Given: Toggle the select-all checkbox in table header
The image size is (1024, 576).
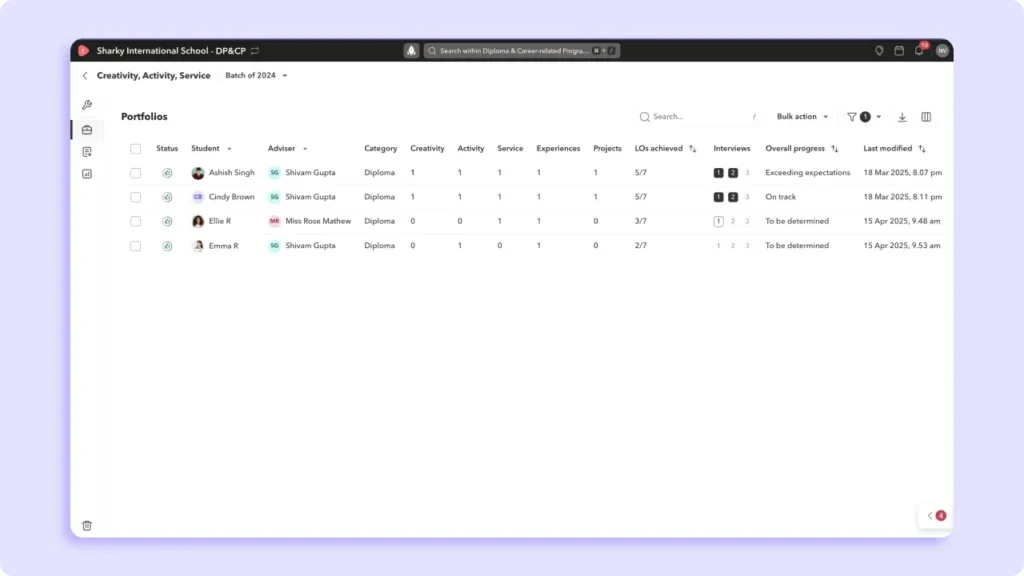Looking at the screenshot, I should [x=136, y=149].
